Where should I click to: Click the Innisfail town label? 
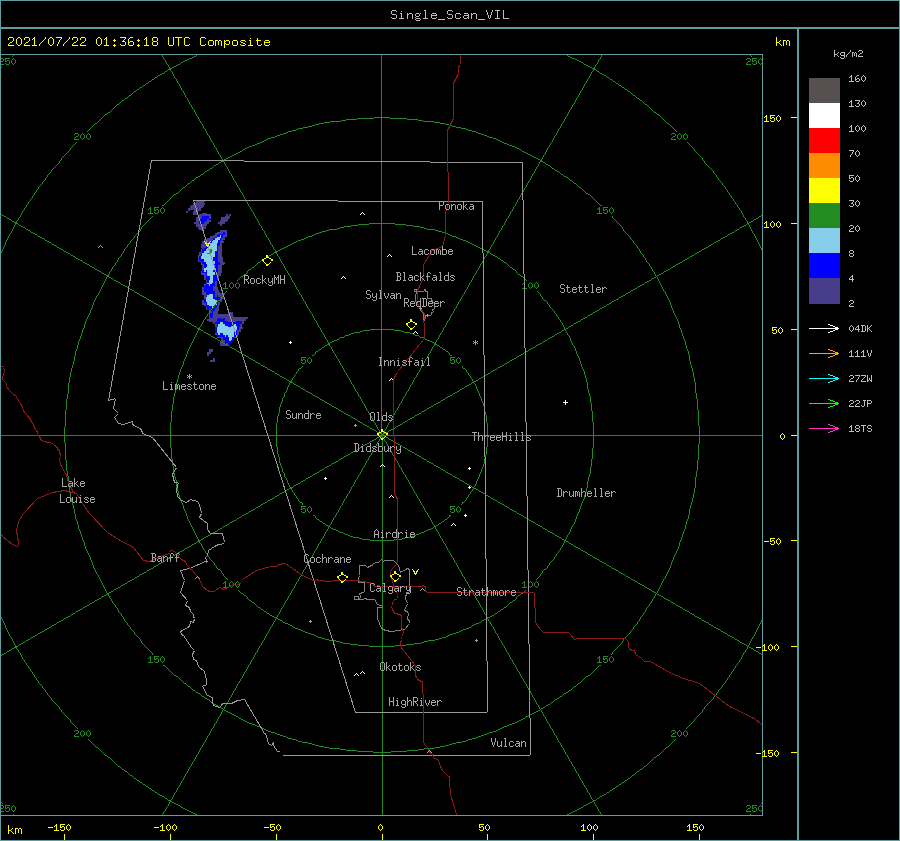(x=404, y=362)
